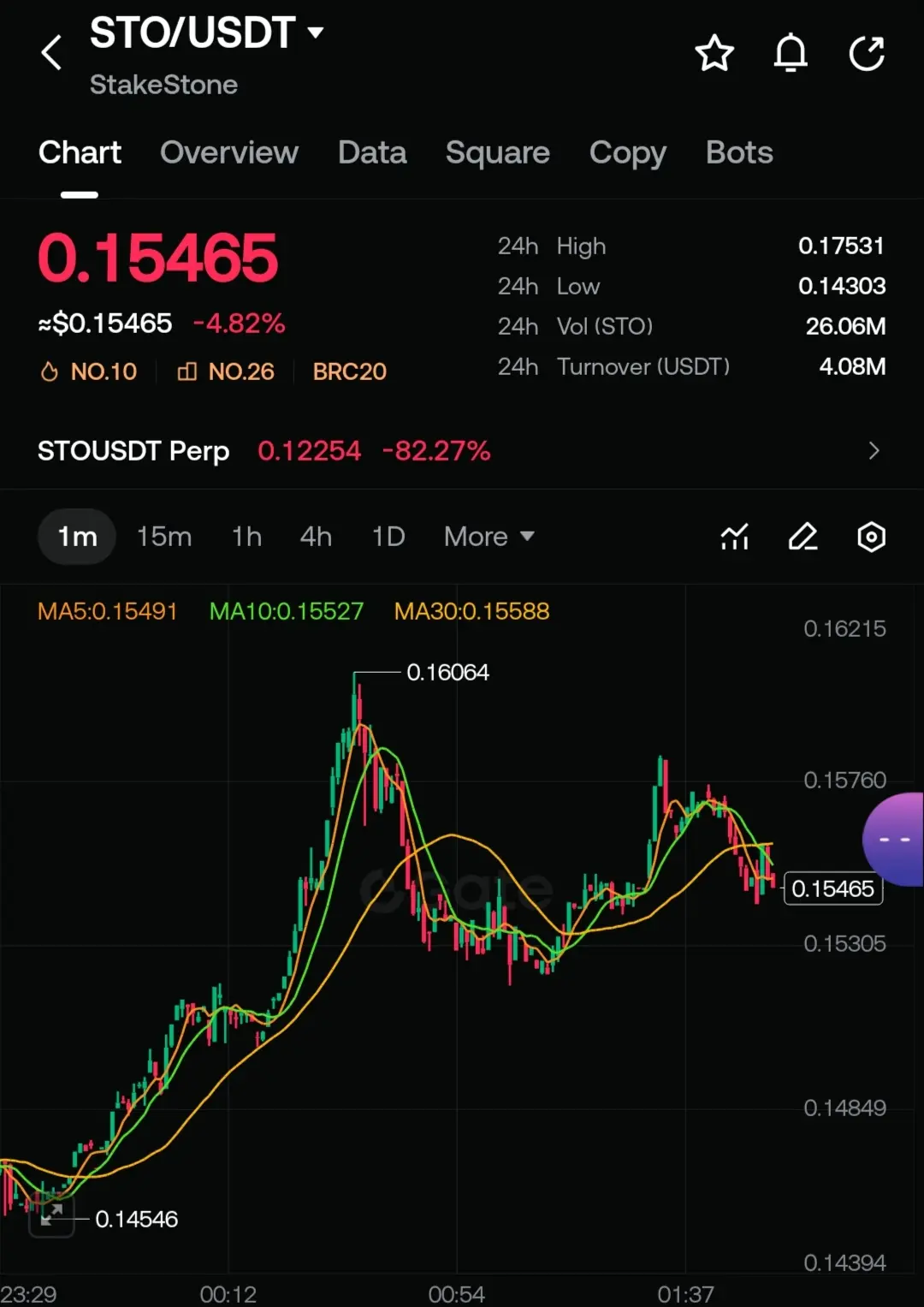Switch to the Overview tab
This screenshot has width=924, height=1307.
(229, 152)
